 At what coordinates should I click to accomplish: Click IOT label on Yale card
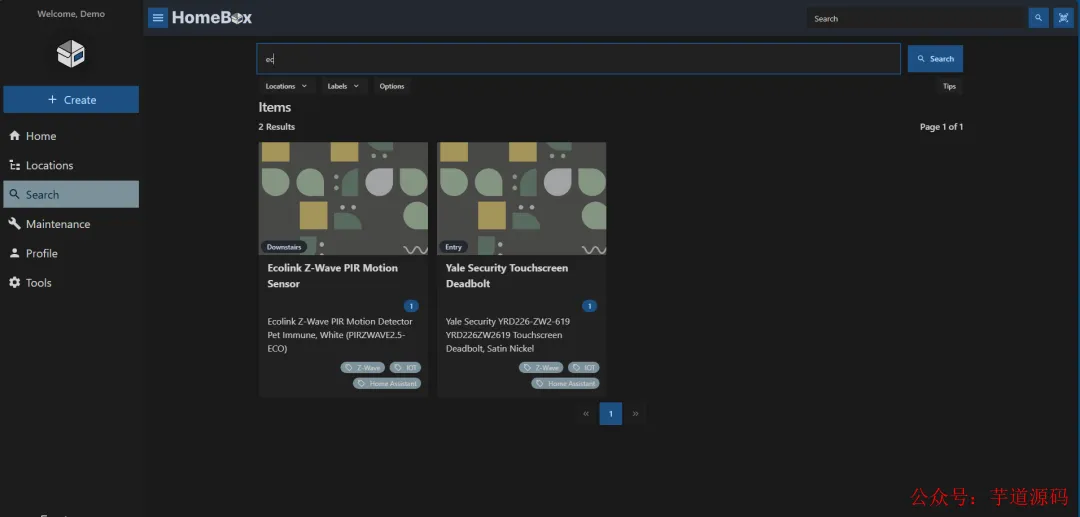[583, 368]
